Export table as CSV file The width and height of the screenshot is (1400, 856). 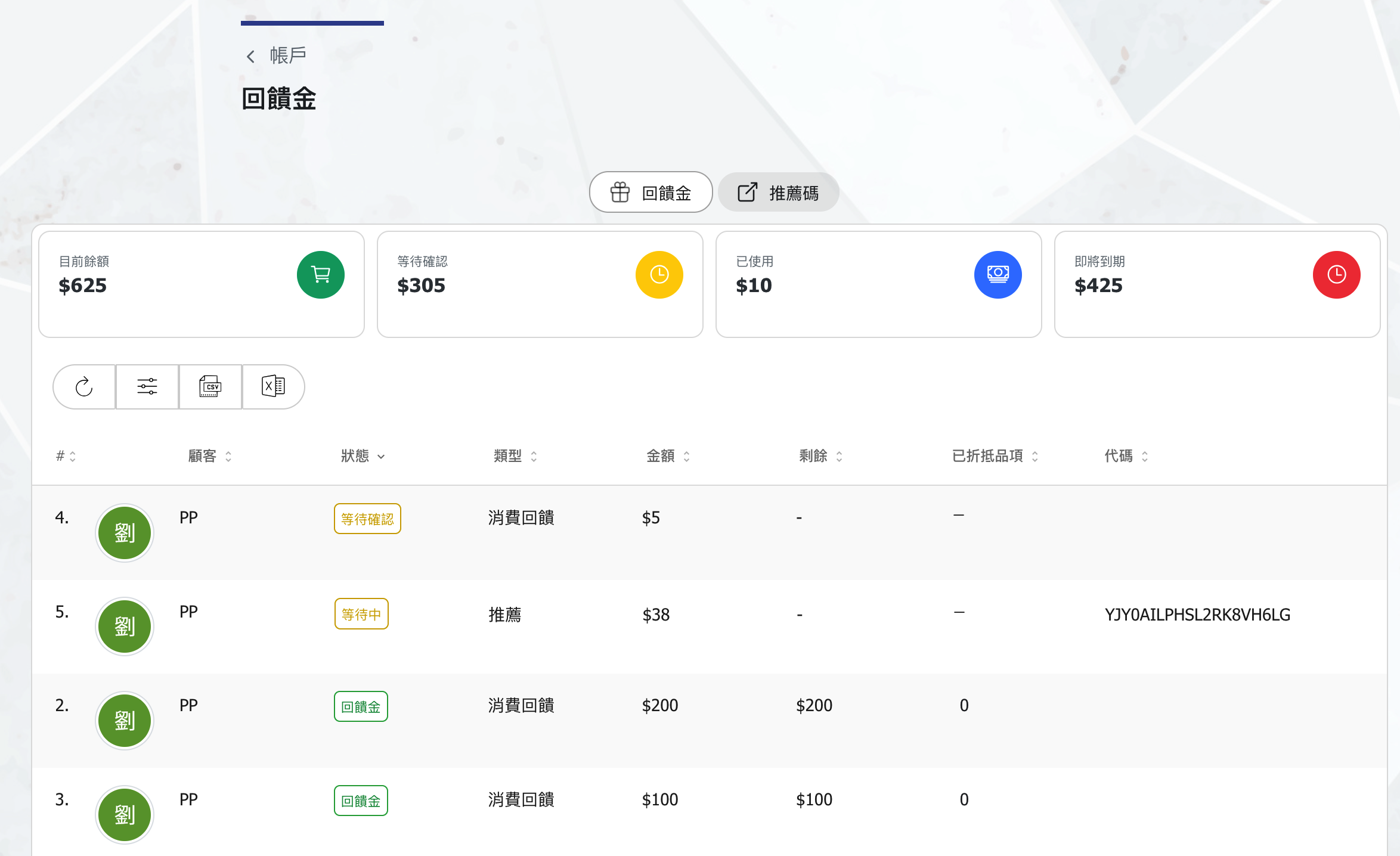tap(210, 387)
